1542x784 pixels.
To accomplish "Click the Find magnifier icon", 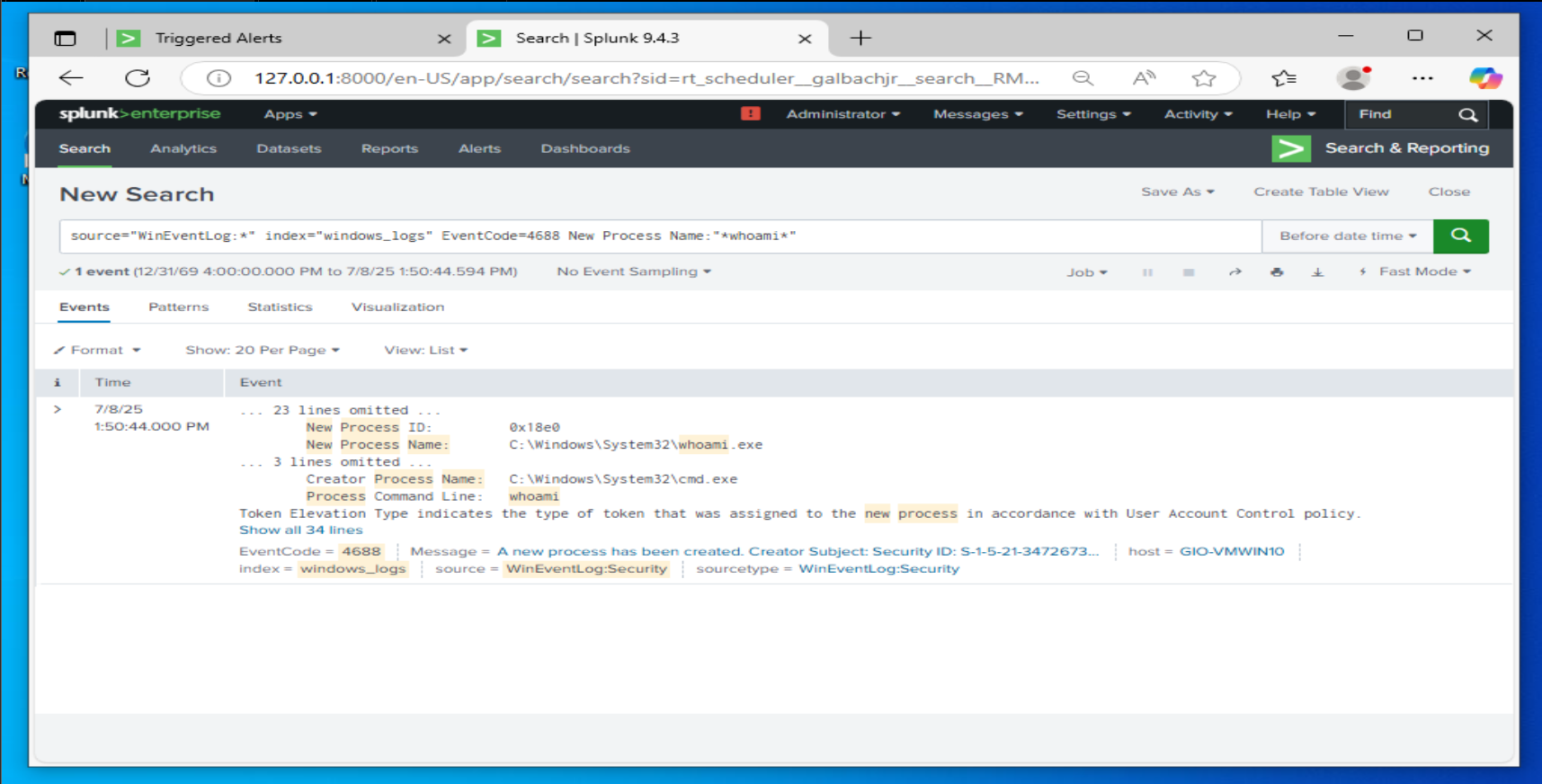I will pos(1467,114).
